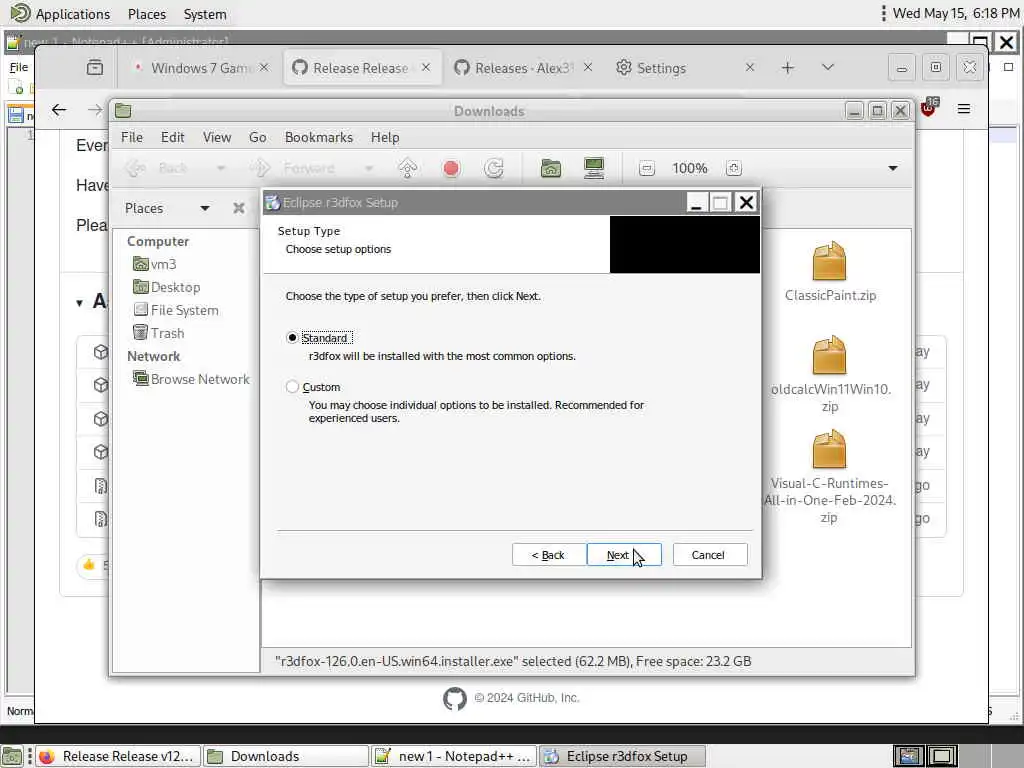Open the view mode dropdown arrow

click(x=893, y=168)
